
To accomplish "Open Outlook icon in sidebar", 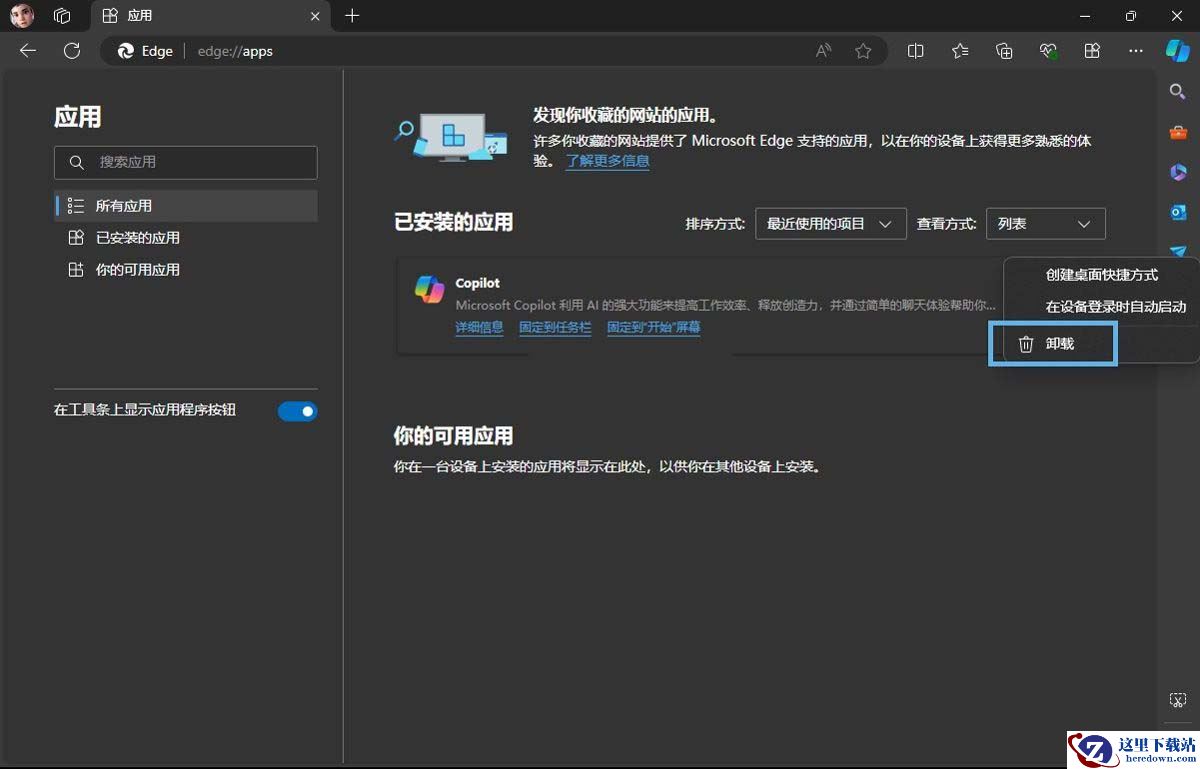I will 1178,212.
